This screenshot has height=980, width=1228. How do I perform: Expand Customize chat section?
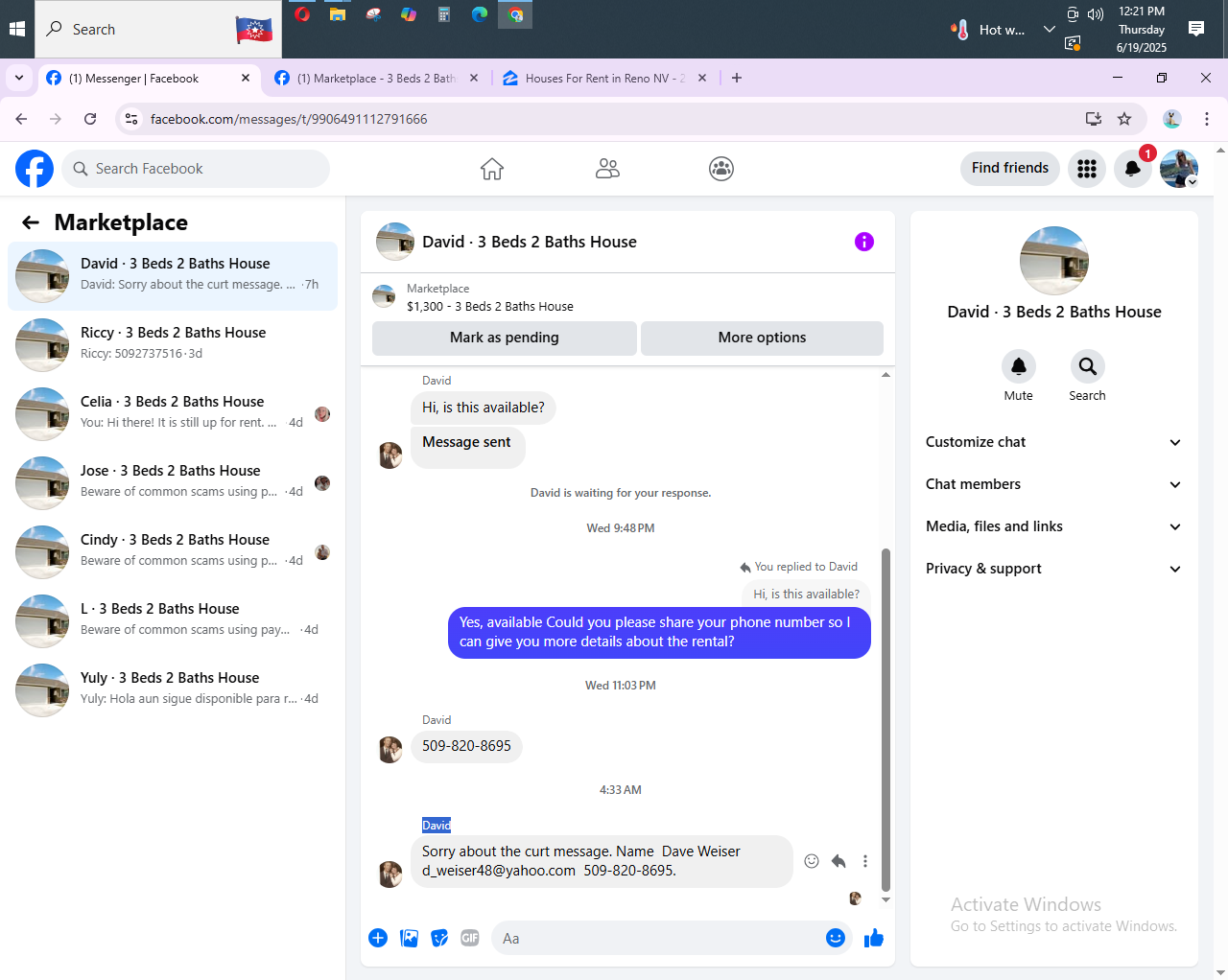[1053, 442]
